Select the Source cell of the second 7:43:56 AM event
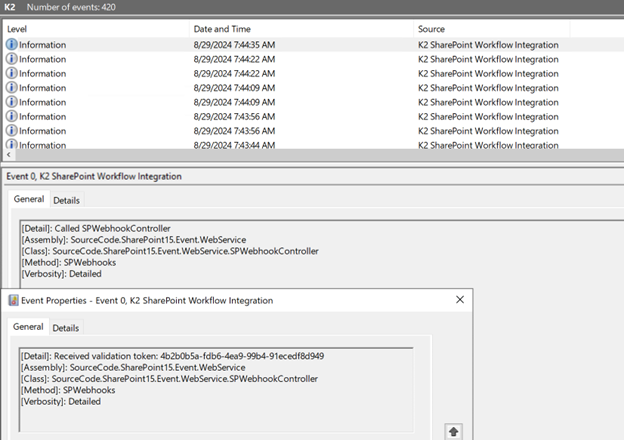 (488, 131)
